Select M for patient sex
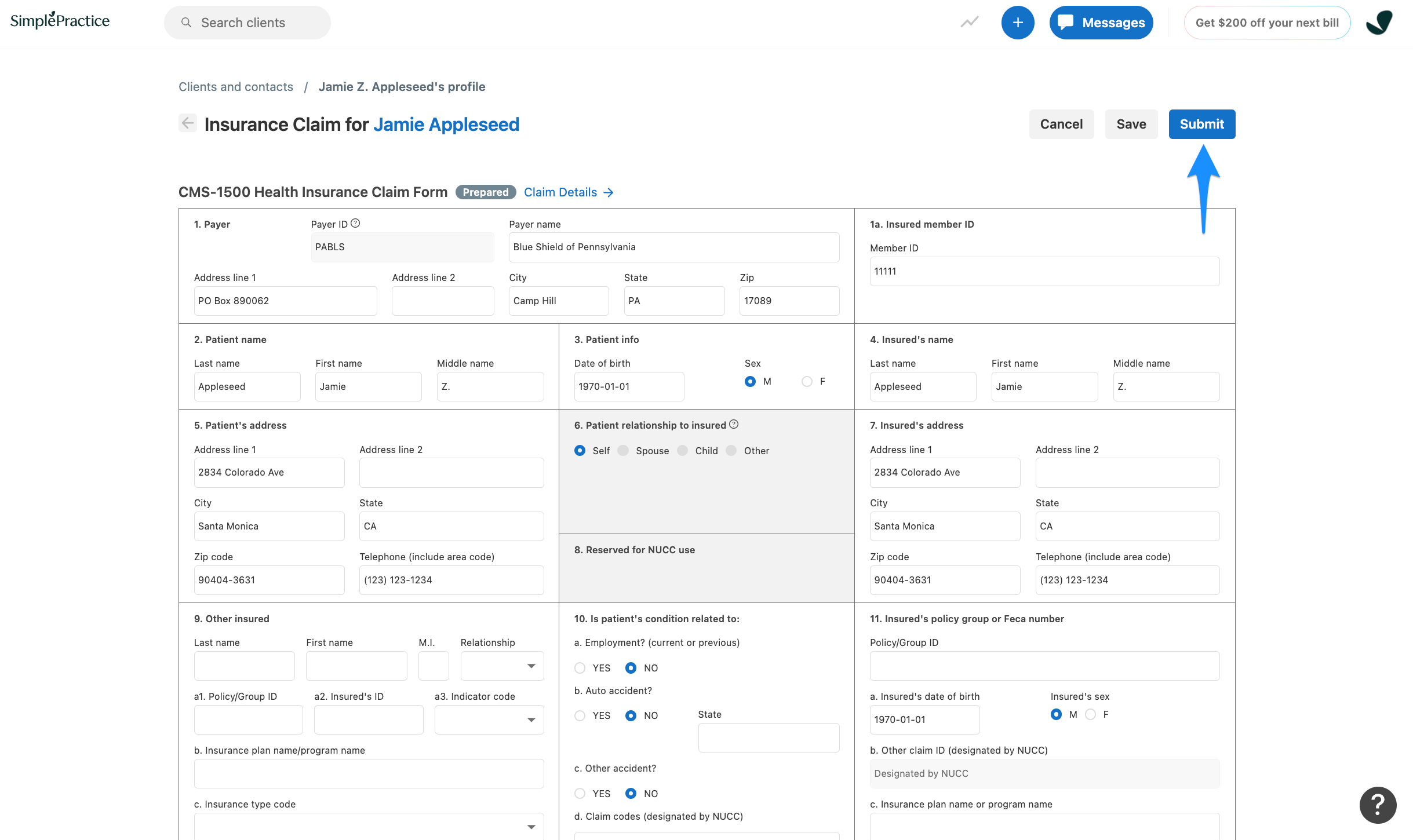This screenshot has width=1413, height=840. [x=751, y=381]
